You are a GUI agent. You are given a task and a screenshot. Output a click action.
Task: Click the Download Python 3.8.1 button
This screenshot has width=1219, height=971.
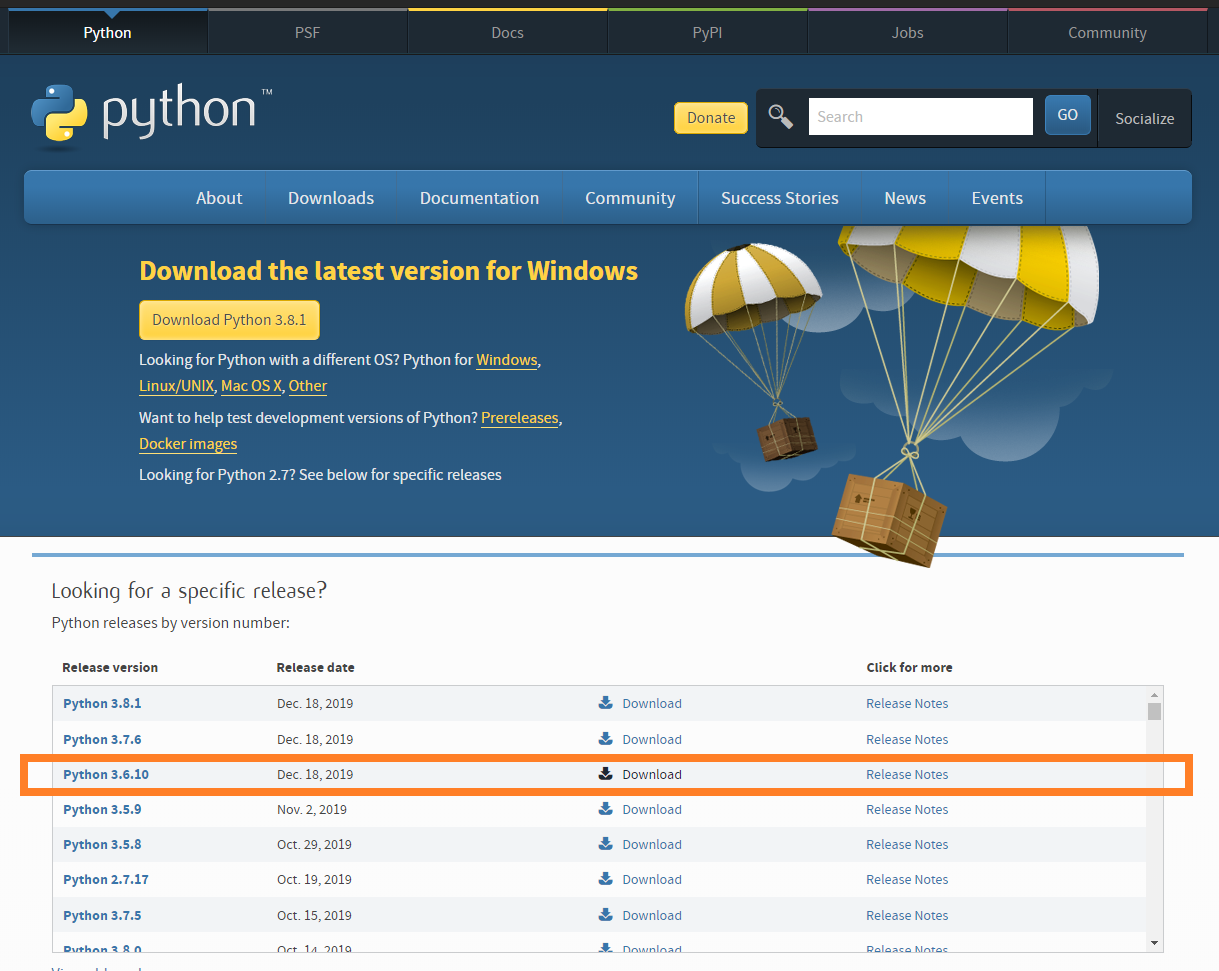tap(229, 320)
